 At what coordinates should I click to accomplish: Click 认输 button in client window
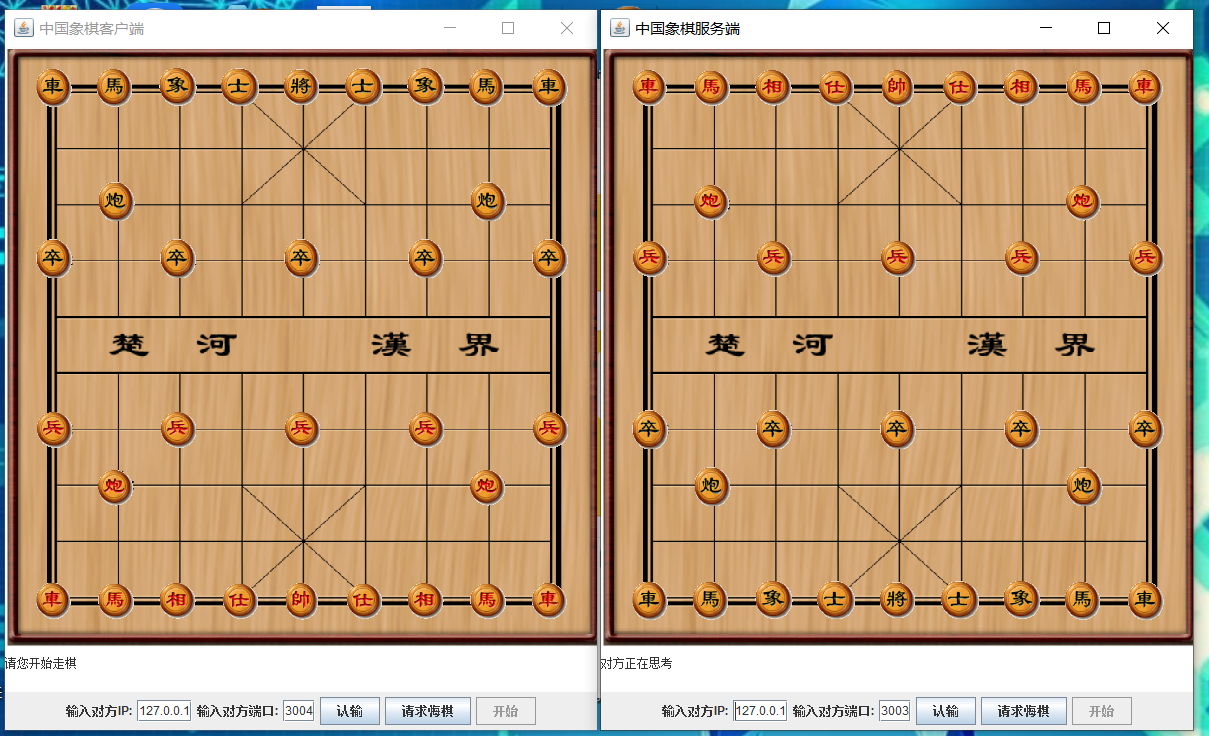[x=350, y=711]
